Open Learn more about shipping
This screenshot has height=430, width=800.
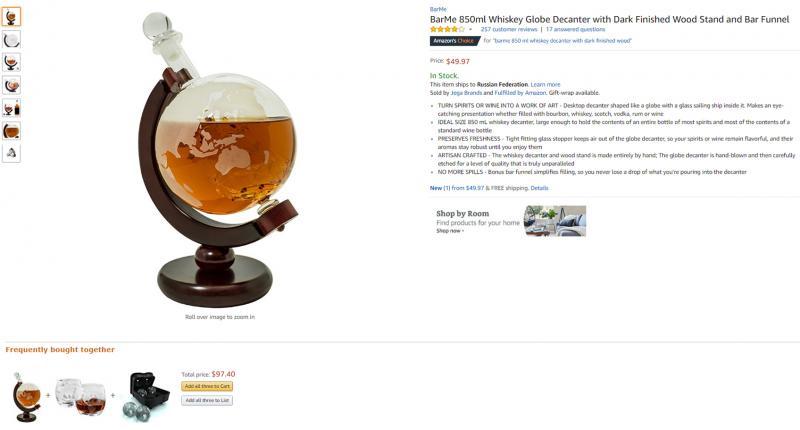point(545,85)
